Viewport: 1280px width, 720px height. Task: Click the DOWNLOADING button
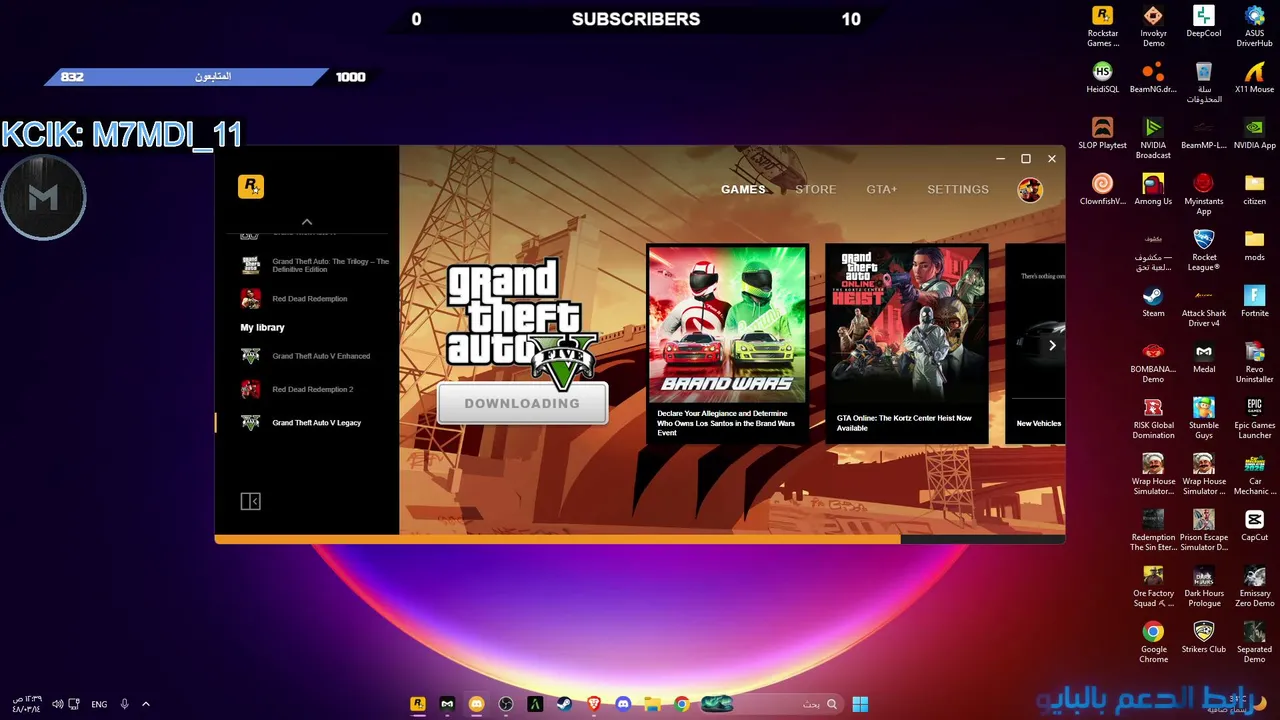(x=522, y=403)
